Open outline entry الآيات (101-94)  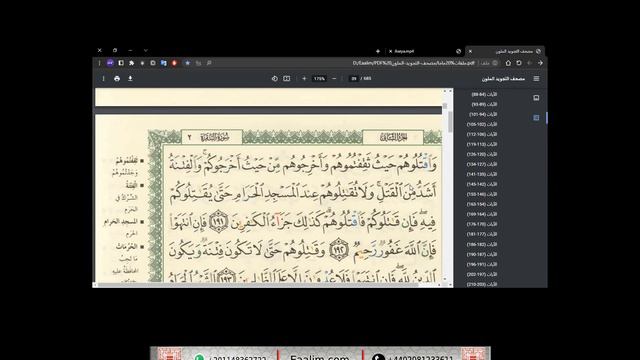tap(483, 114)
